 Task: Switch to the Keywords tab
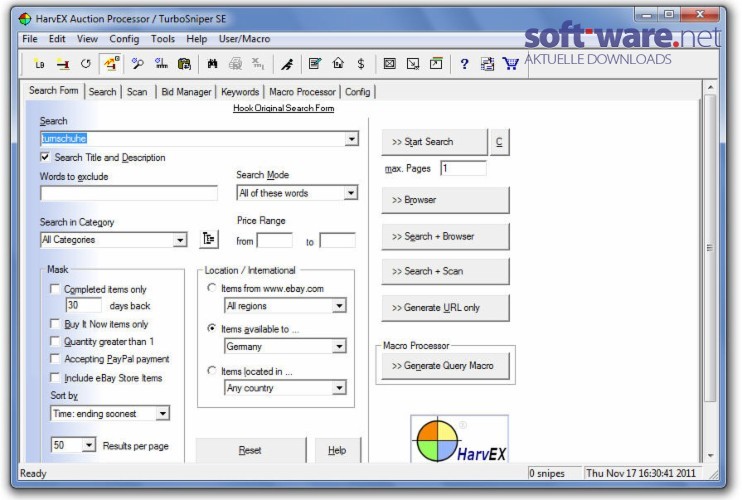(240, 92)
